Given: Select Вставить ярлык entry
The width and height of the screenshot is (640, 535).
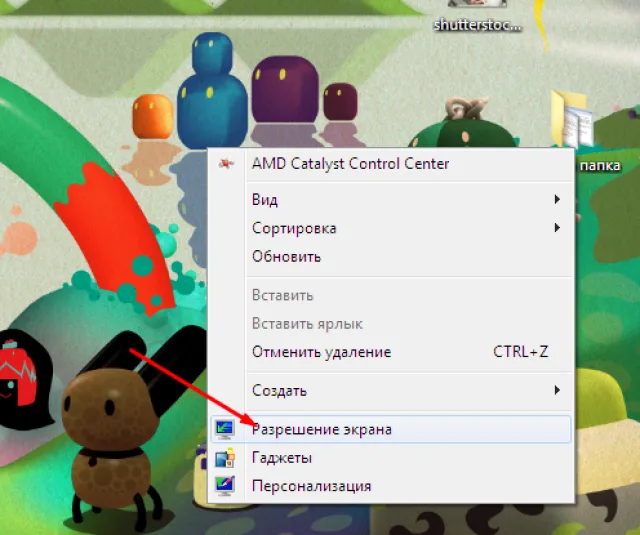Looking at the screenshot, I should pos(391,324).
